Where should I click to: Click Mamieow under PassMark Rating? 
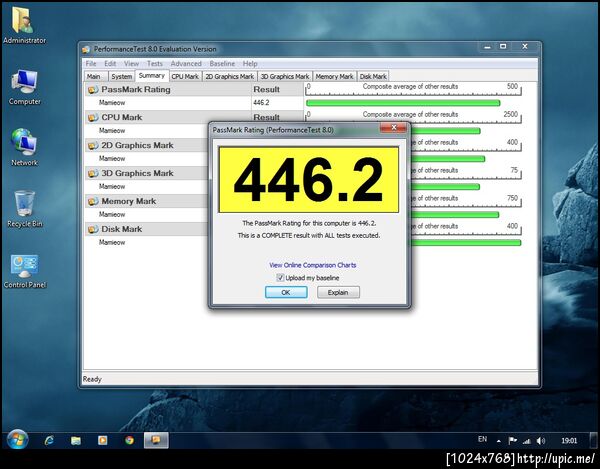coord(112,103)
